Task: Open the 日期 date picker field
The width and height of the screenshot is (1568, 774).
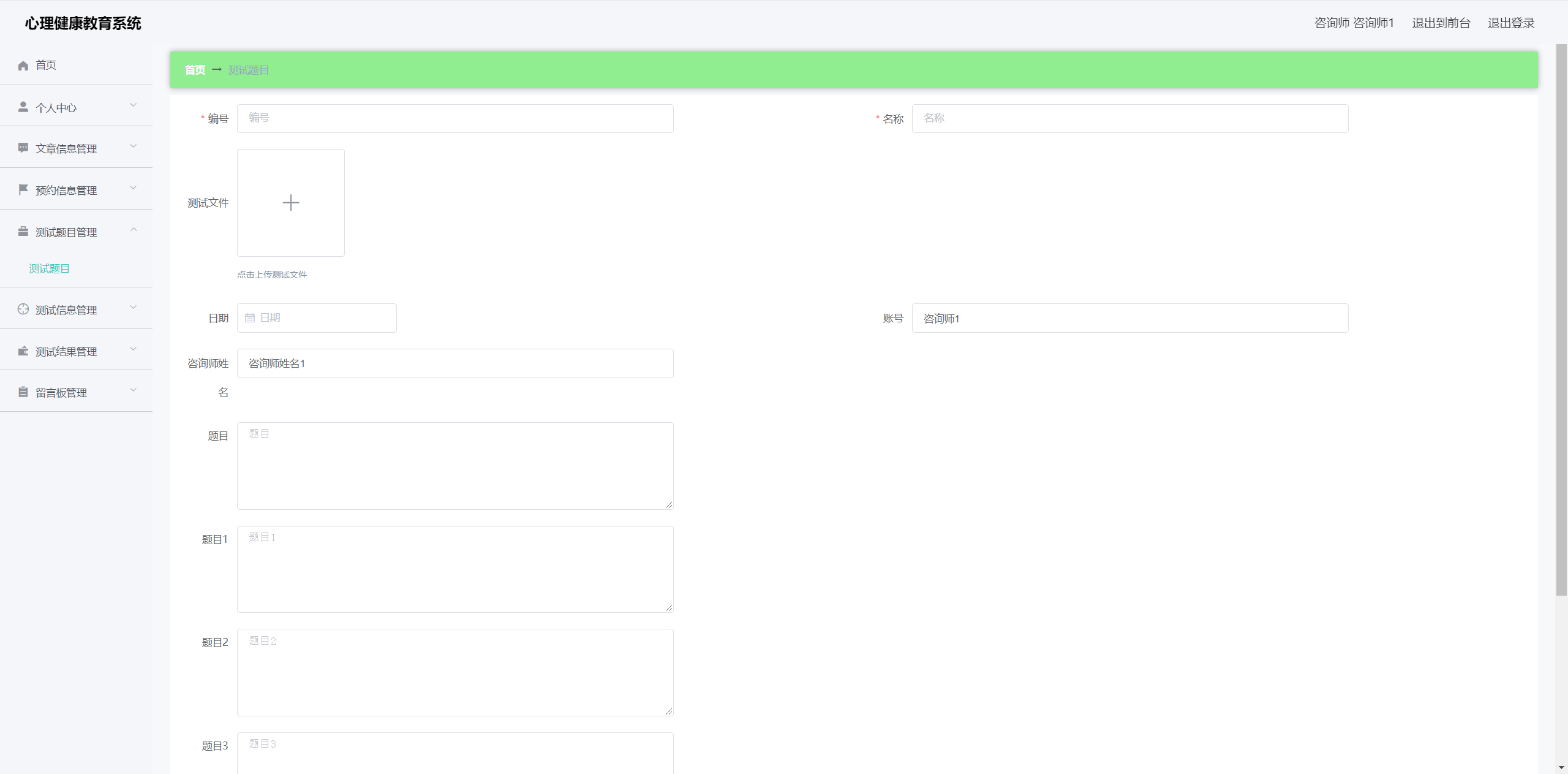Action: [317, 318]
